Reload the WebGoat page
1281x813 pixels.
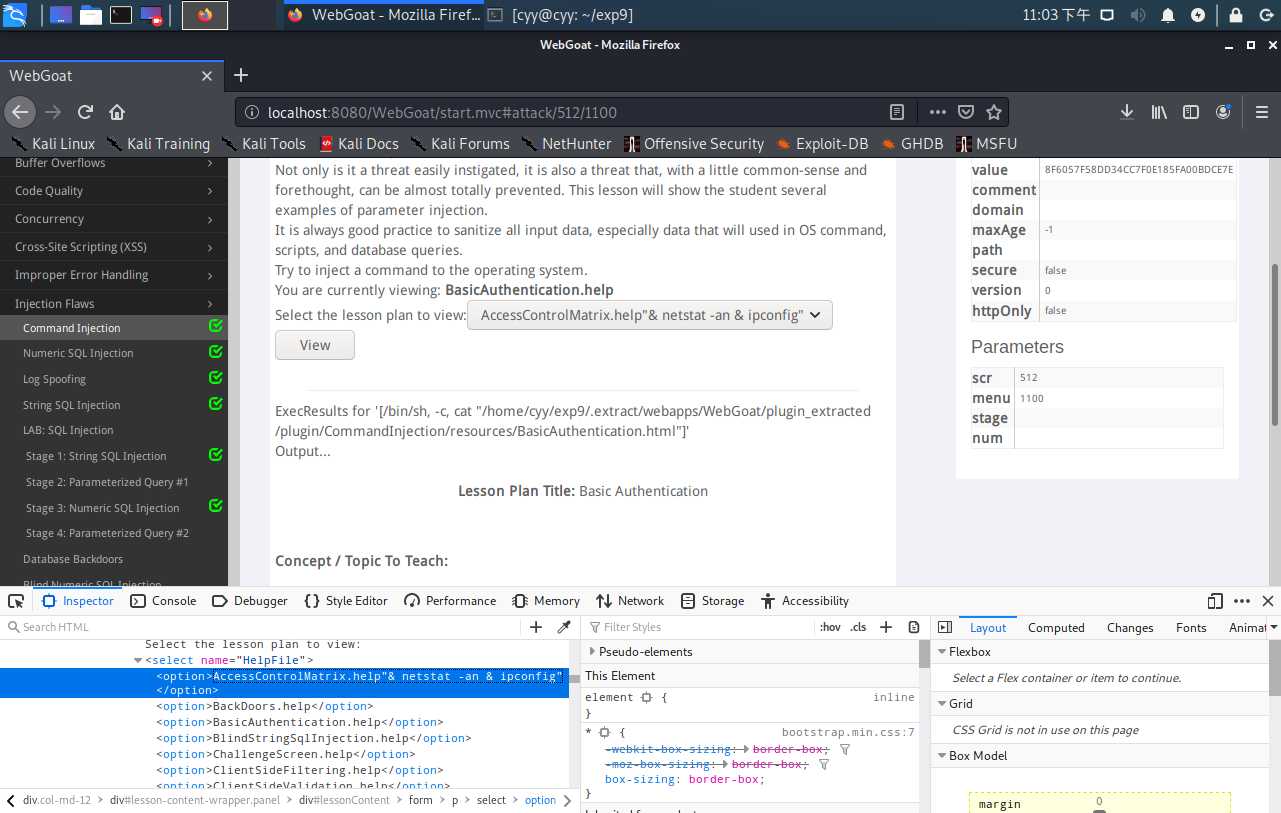86,112
